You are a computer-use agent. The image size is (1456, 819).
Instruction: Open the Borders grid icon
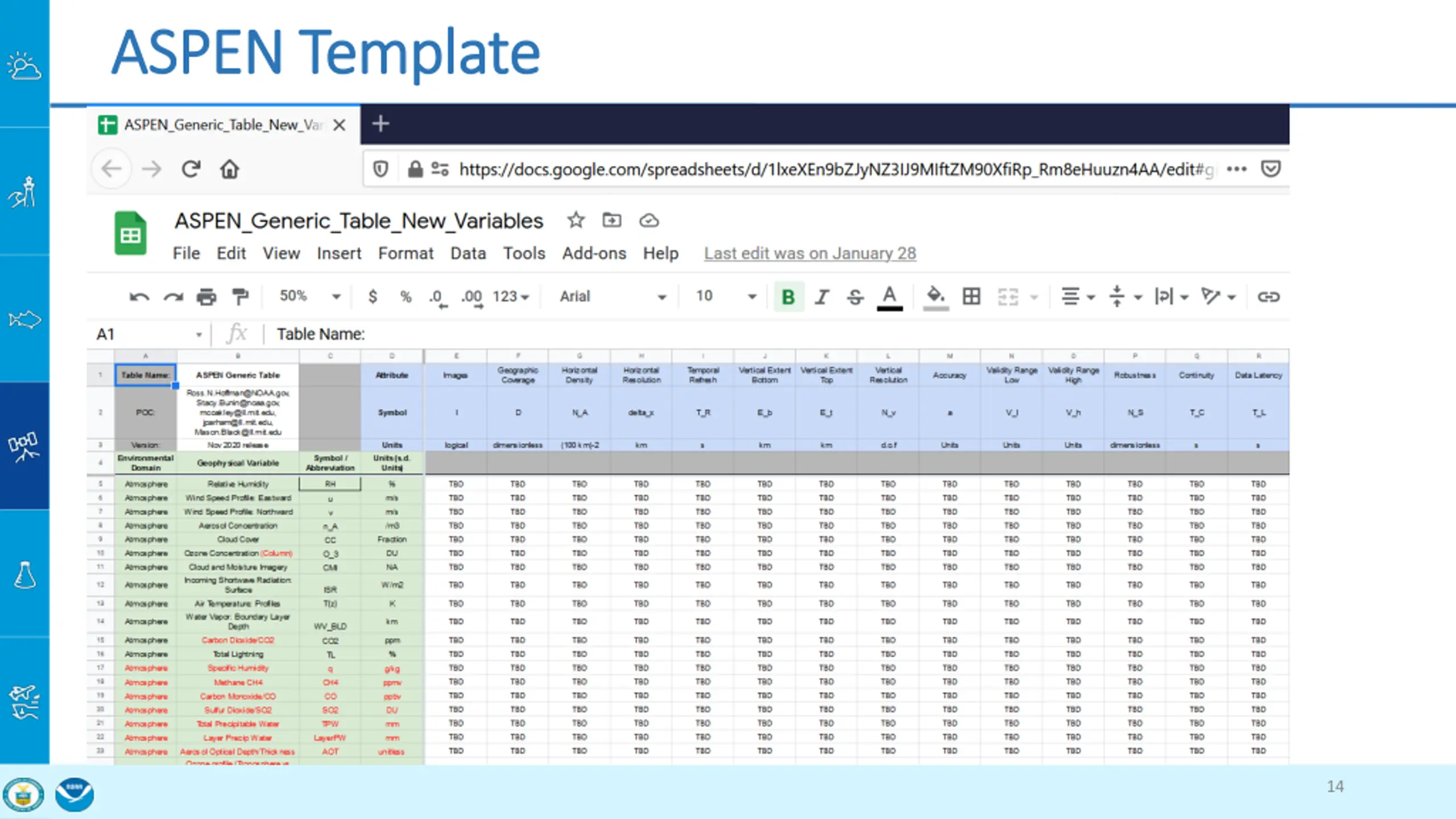coord(971,296)
